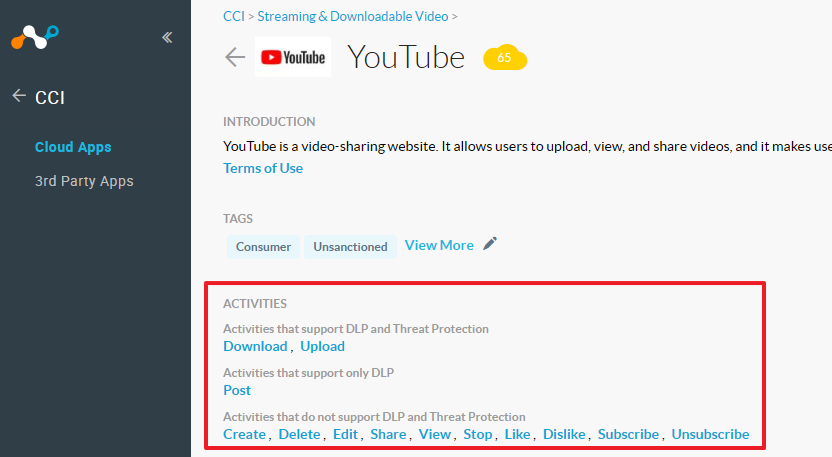Click 'Activities that support only DLP' label
The image size is (832, 457).
point(308,373)
